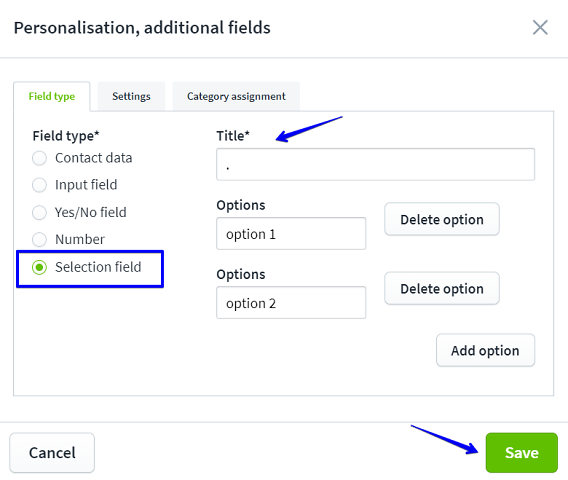The width and height of the screenshot is (568, 480).
Task: Choose the Yes/No field radio button
Action: point(39,213)
